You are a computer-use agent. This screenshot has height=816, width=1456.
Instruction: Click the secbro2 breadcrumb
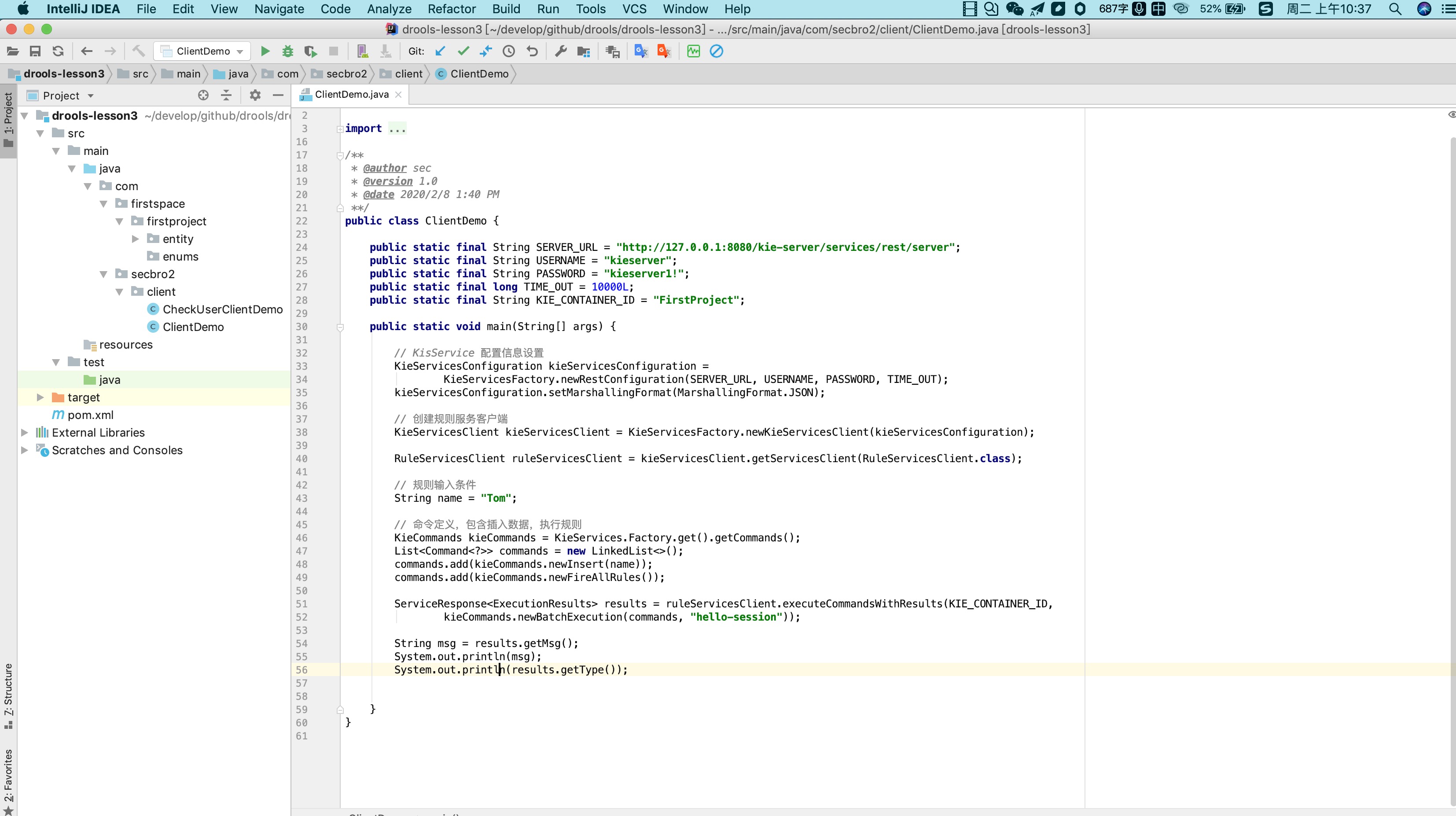point(340,74)
